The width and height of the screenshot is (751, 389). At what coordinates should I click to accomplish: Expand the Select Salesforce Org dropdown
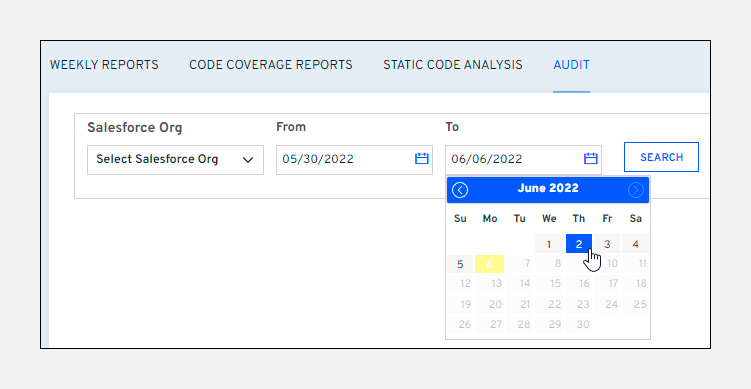(175, 160)
